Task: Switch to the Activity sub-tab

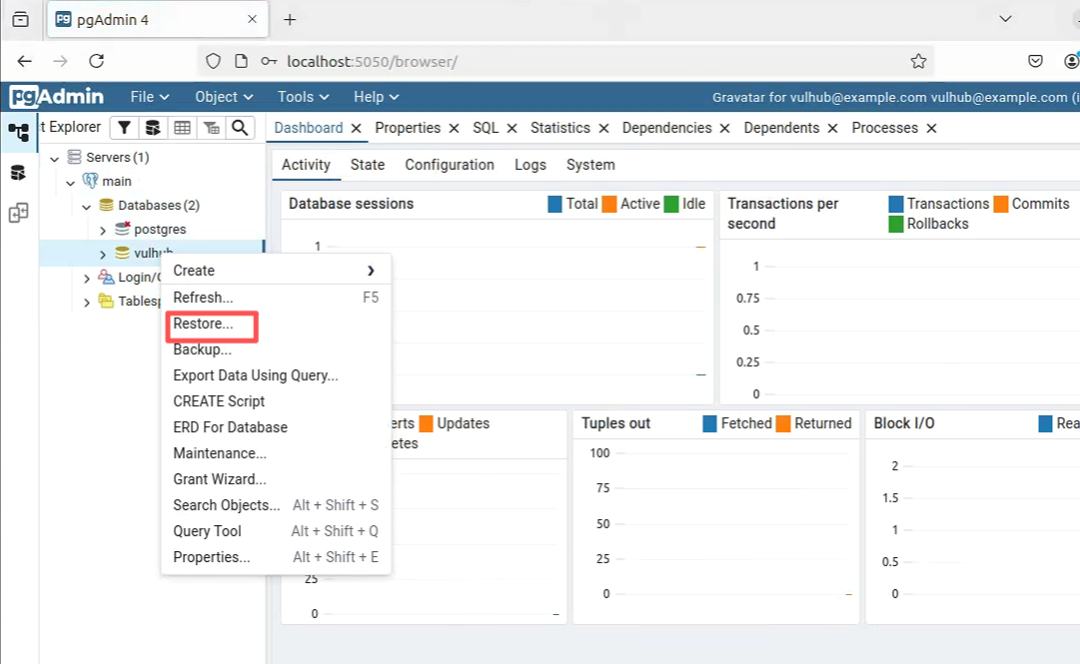Action: click(x=306, y=165)
